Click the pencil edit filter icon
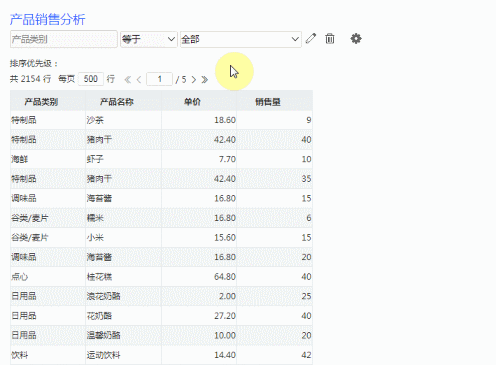Viewport: 496px width, 365px height. point(311,39)
